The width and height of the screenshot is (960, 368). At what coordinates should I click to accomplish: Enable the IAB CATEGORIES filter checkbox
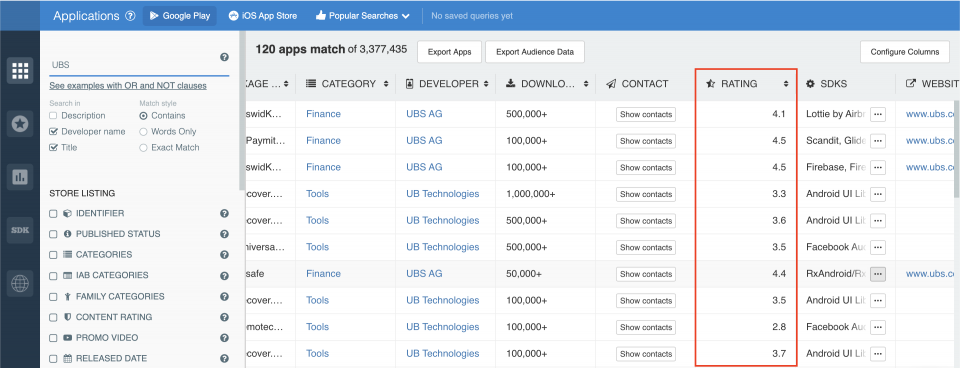53,276
